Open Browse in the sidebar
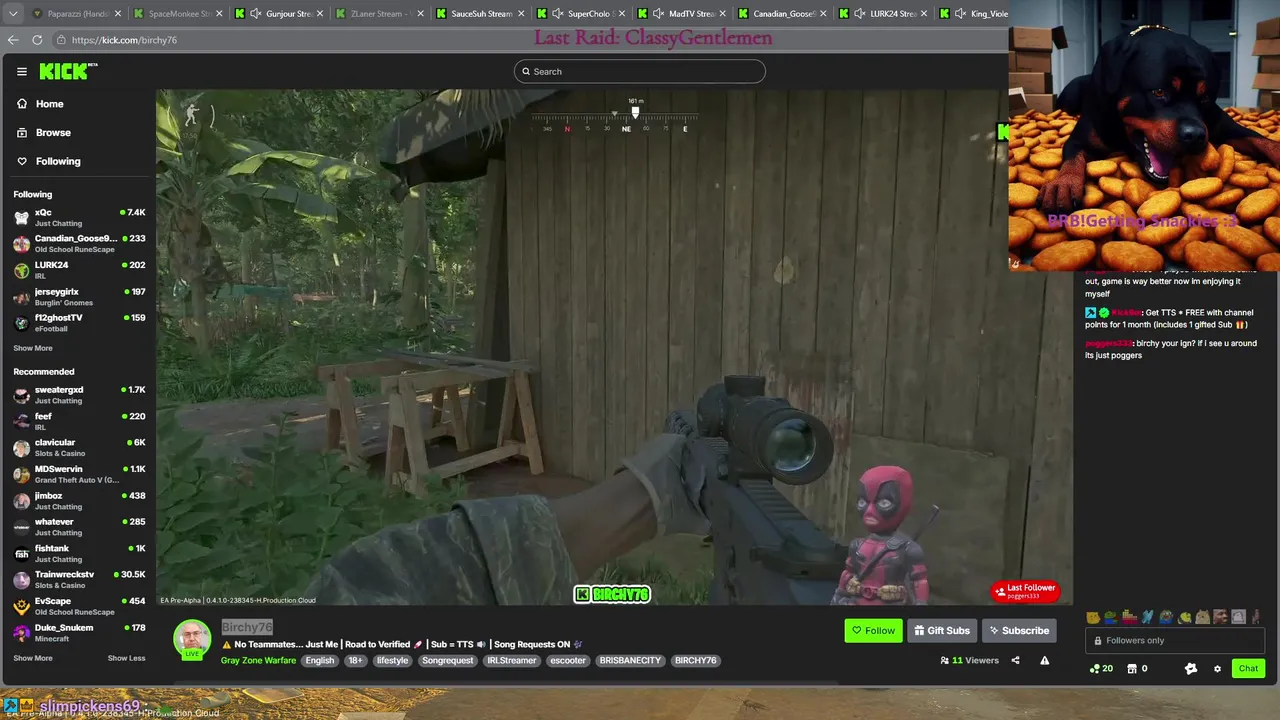Image resolution: width=1280 pixels, height=720 pixels. click(53, 132)
